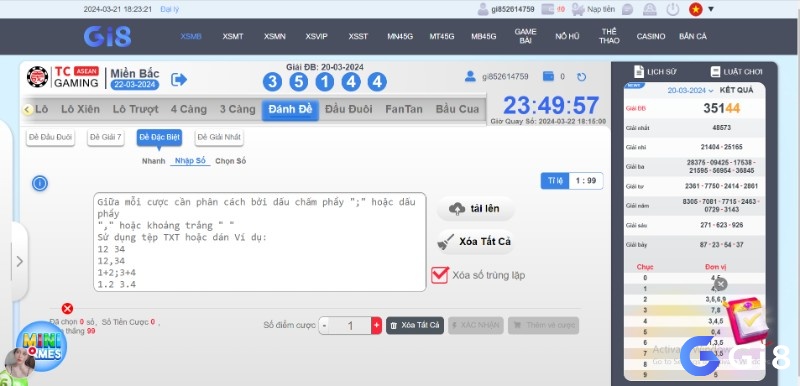Click the TC Gaming chip logo
Viewport: 800px width, 386px height.
[37, 77]
